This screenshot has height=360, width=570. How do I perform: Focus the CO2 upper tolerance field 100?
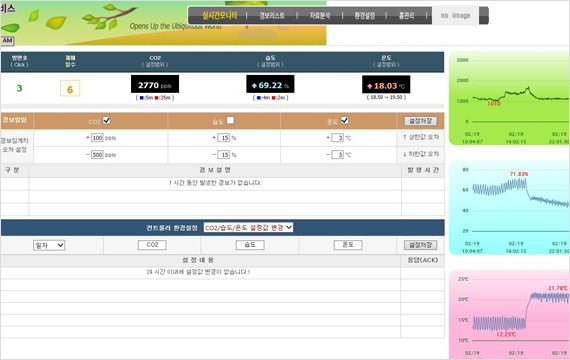(x=97, y=138)
